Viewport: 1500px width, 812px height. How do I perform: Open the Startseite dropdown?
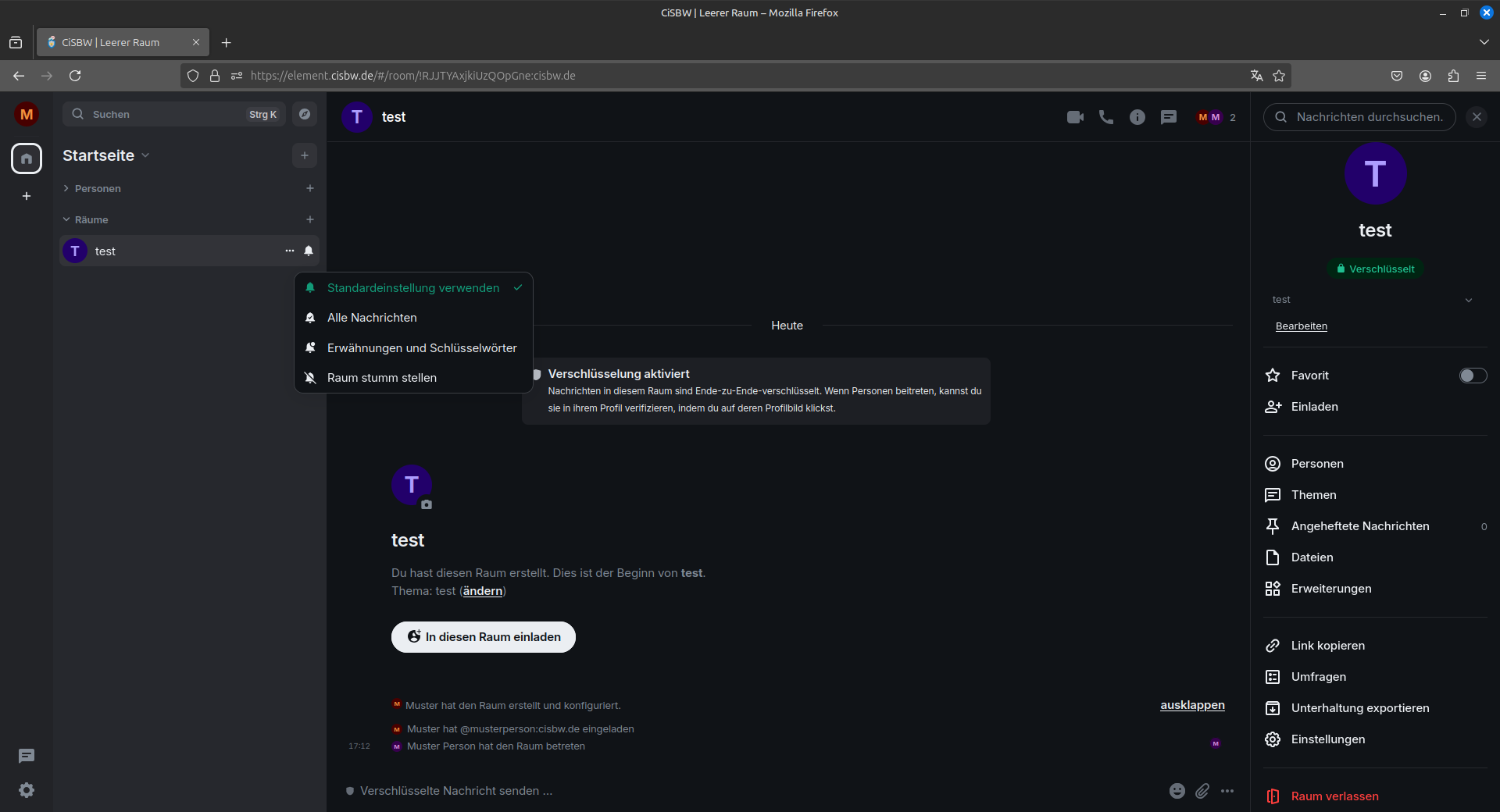point(106,155)
